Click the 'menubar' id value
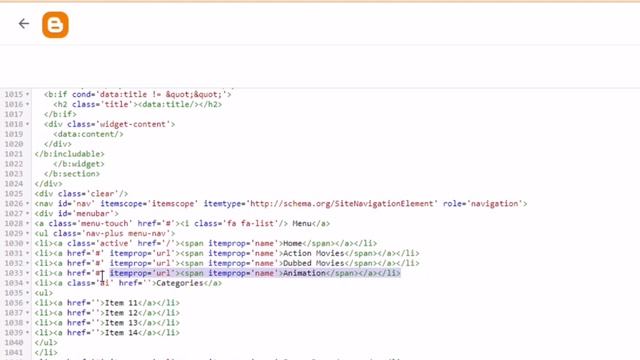 (x=93, y=213)
